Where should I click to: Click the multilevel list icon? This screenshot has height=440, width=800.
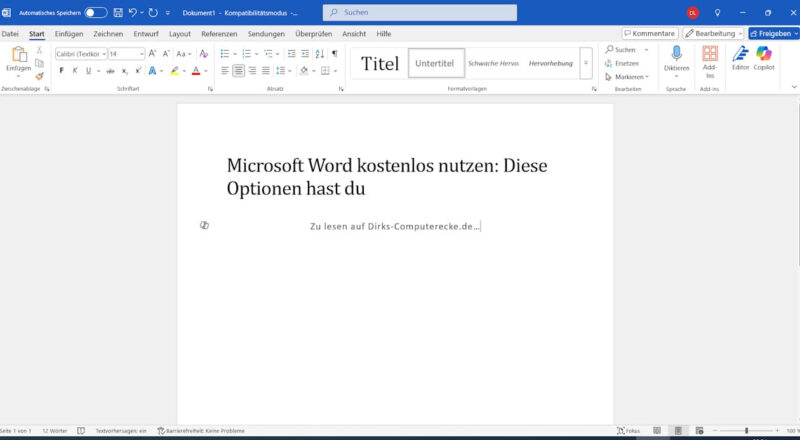click(268, 54)
